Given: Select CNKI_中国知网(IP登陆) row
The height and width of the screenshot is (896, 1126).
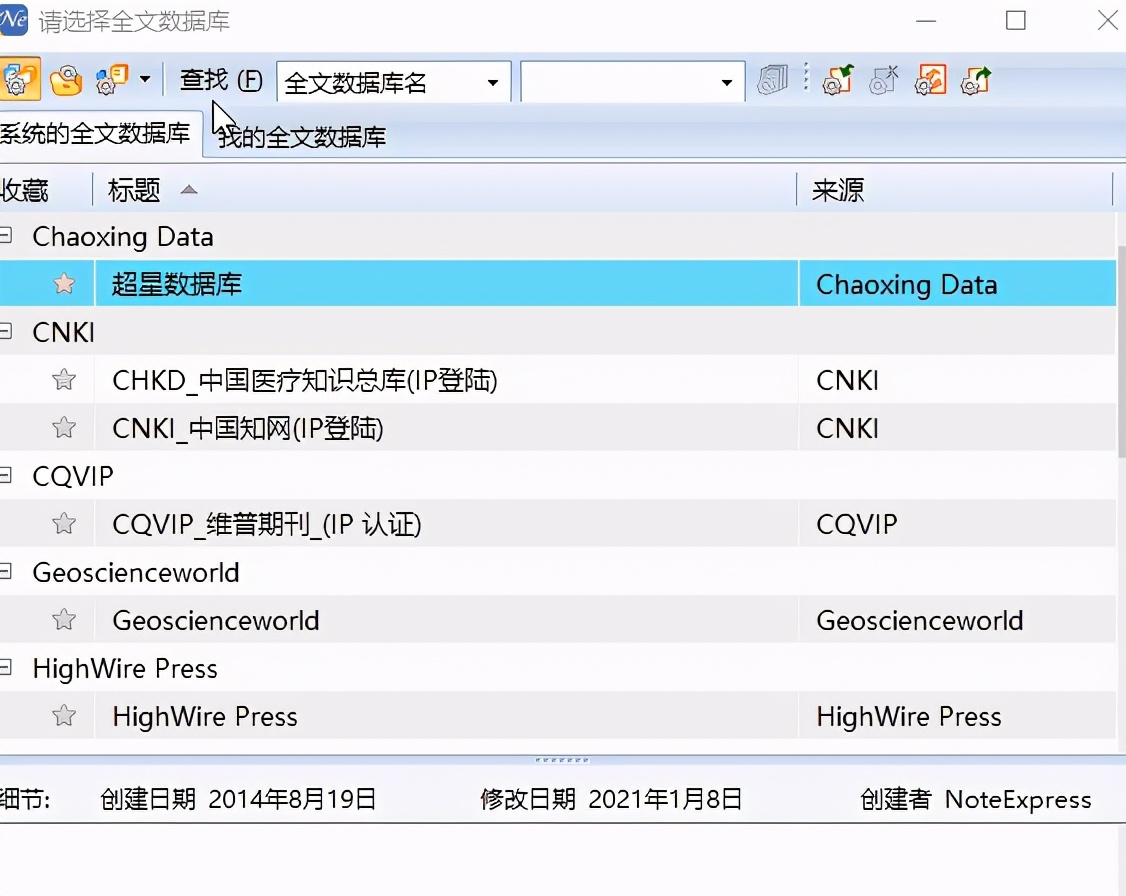Looking at the screenshot, I should pyautogui.click(x=248, y=429).
